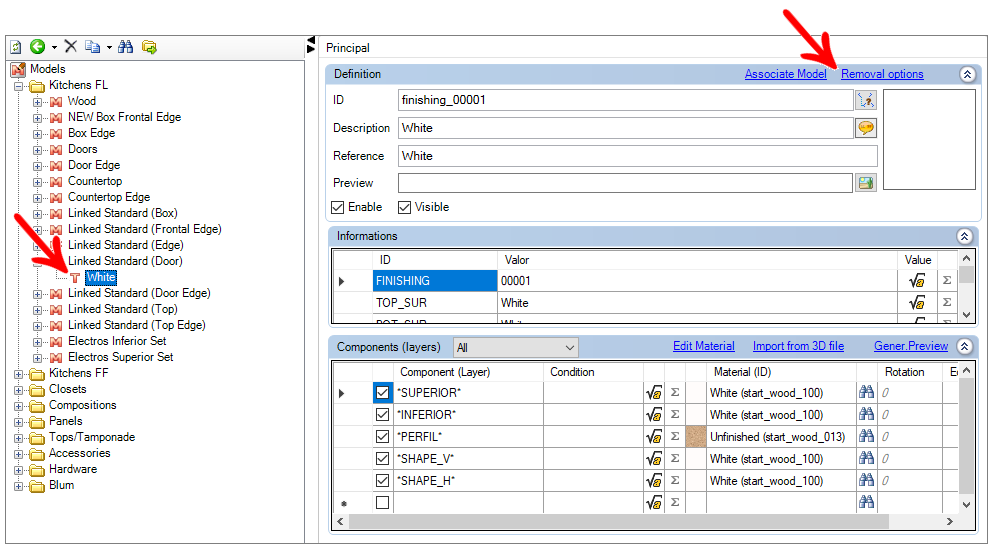Click the ID lookup icon beside finishing_00001
Viewport: 997px width, 549px height.
tap(866, 100)
